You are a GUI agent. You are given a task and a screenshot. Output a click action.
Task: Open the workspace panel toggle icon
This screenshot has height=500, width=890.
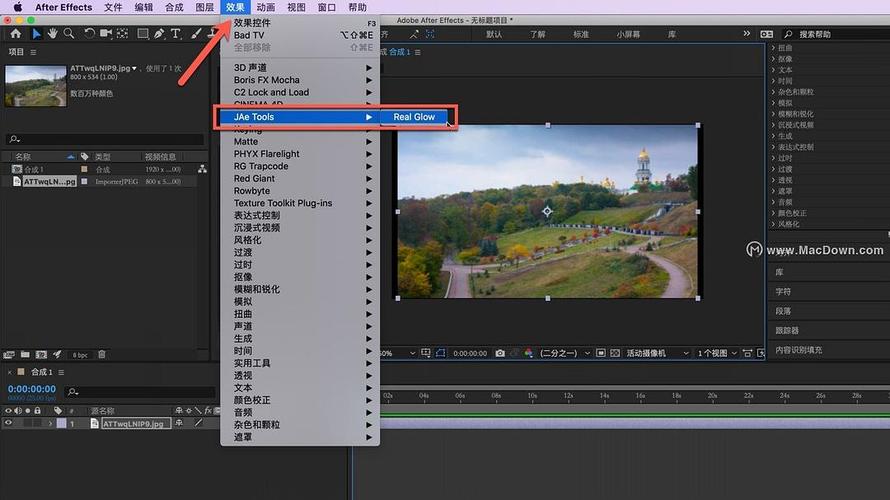click(x=766, y=34)
